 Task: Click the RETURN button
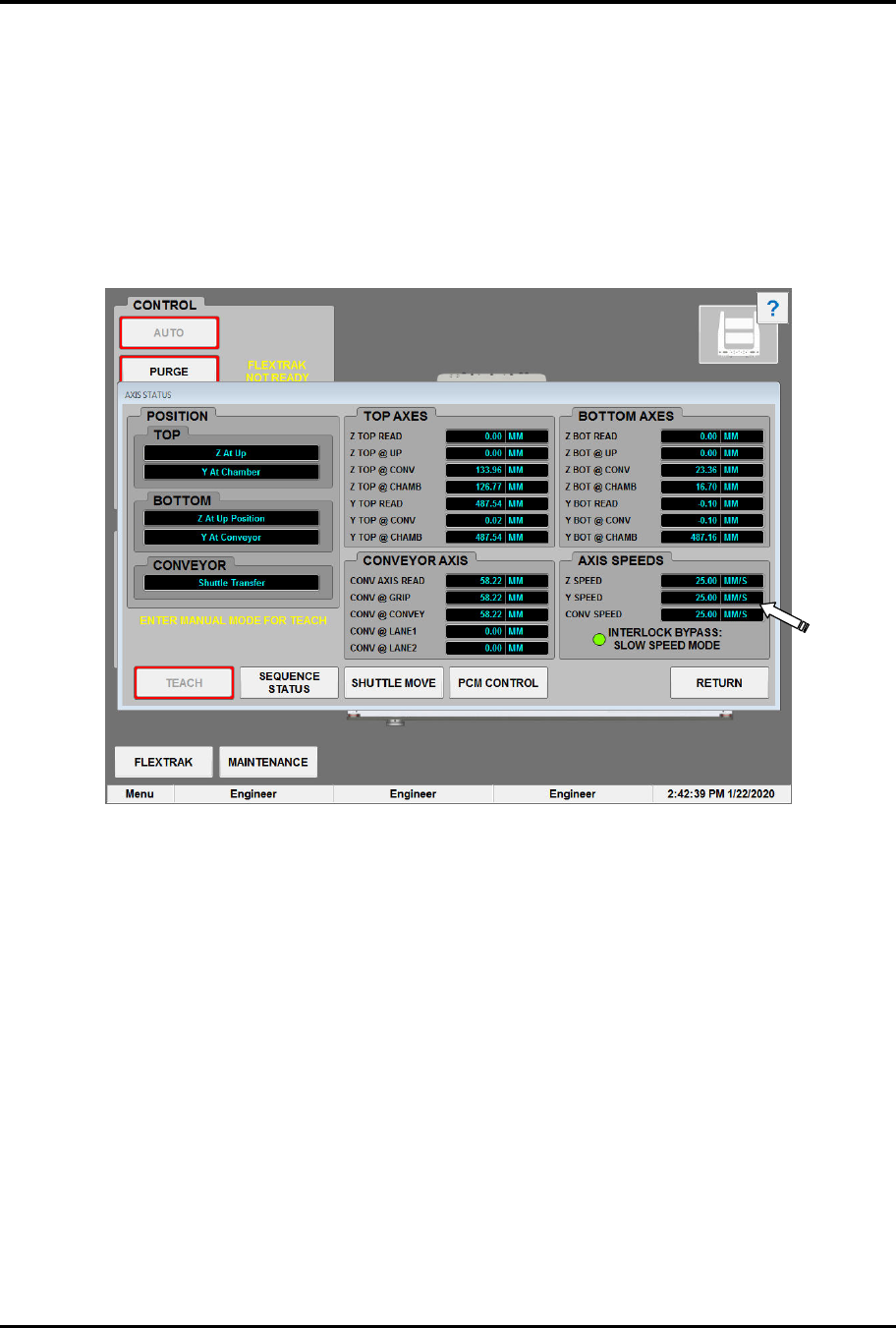point(719,683)
